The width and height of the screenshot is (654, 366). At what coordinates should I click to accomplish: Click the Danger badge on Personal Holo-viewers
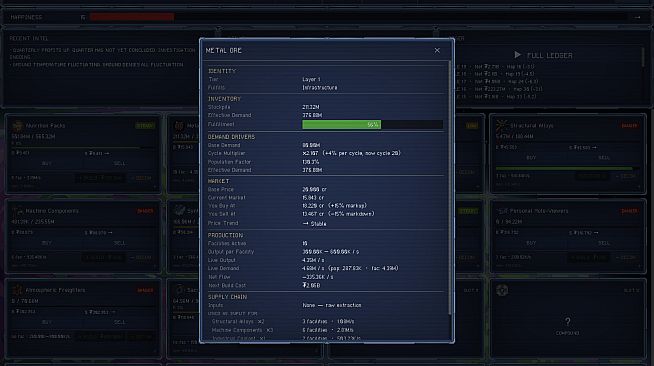629,211
